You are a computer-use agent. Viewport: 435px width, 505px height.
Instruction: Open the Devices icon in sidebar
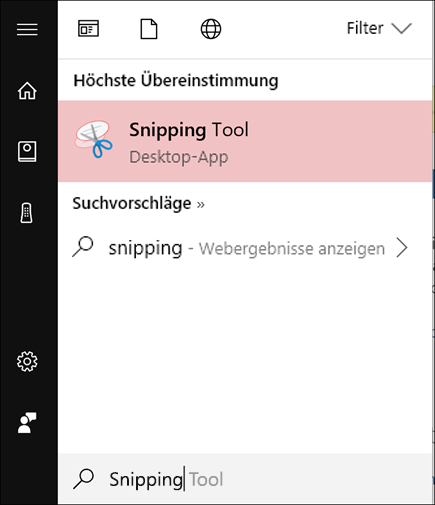27,213
